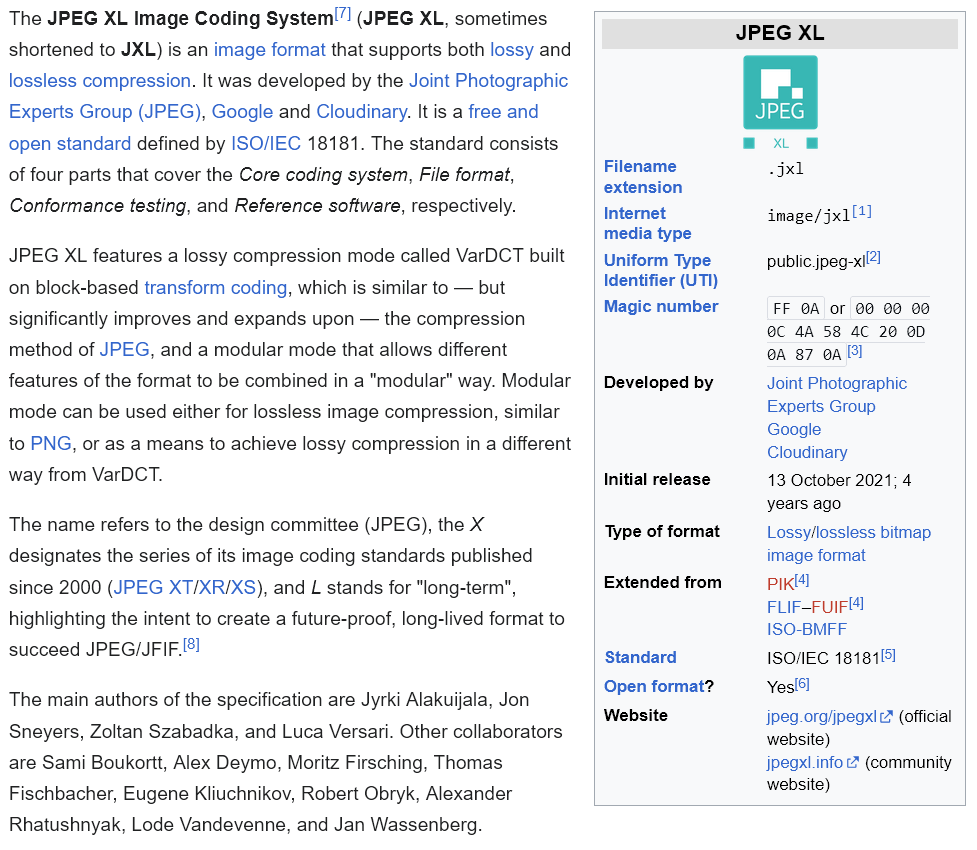Click the 'Initial release' infobox label
Image resolution: width=977 pixels, height=850 pixels.
tap(657, 479)
